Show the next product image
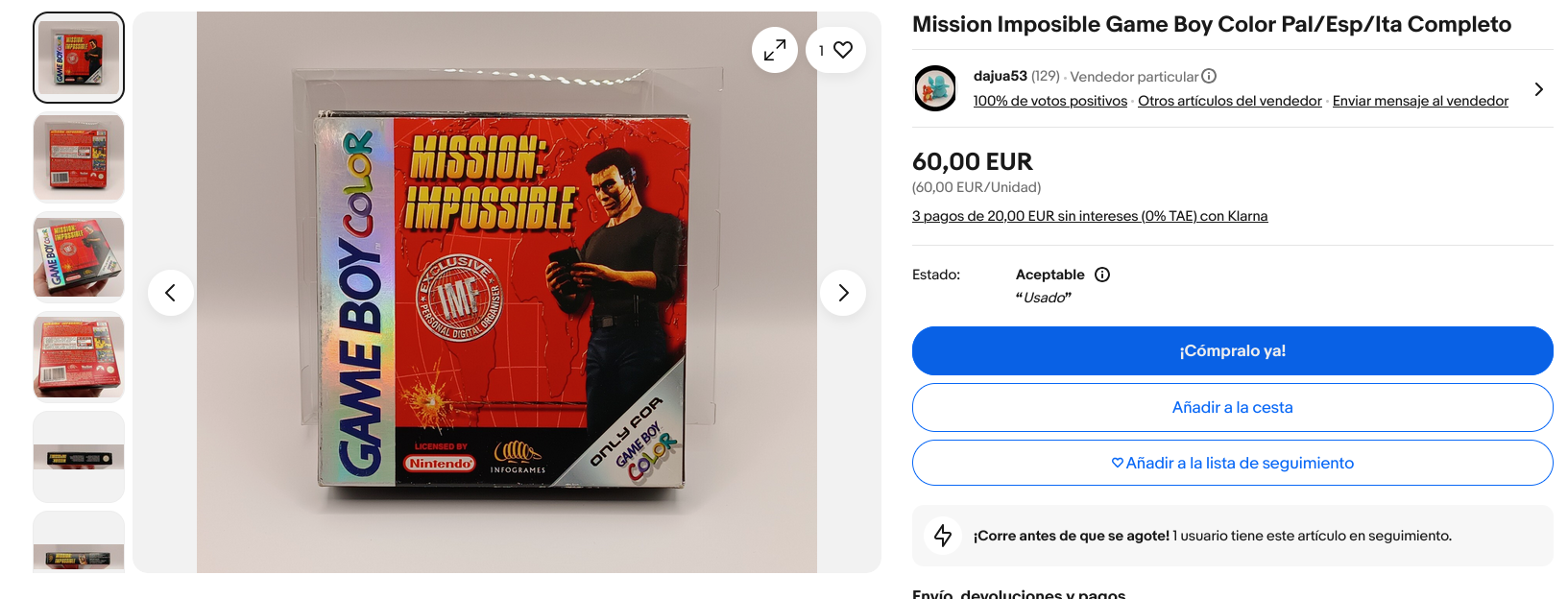1568x599 pixels. tap(843, 293)
